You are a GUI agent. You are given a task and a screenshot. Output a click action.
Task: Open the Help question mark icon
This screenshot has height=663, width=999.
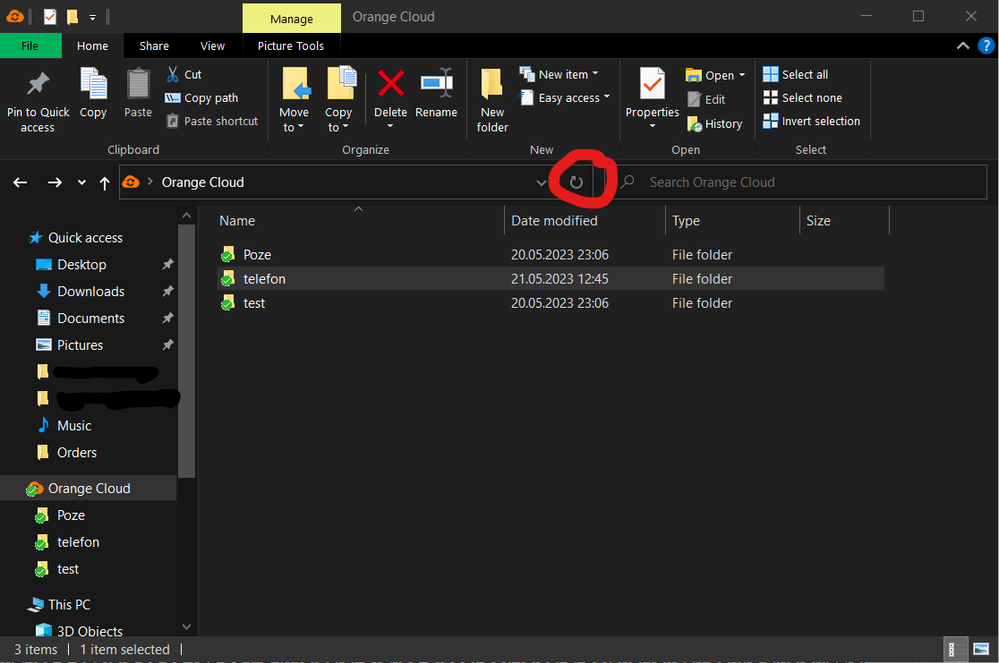pos(986,46)
